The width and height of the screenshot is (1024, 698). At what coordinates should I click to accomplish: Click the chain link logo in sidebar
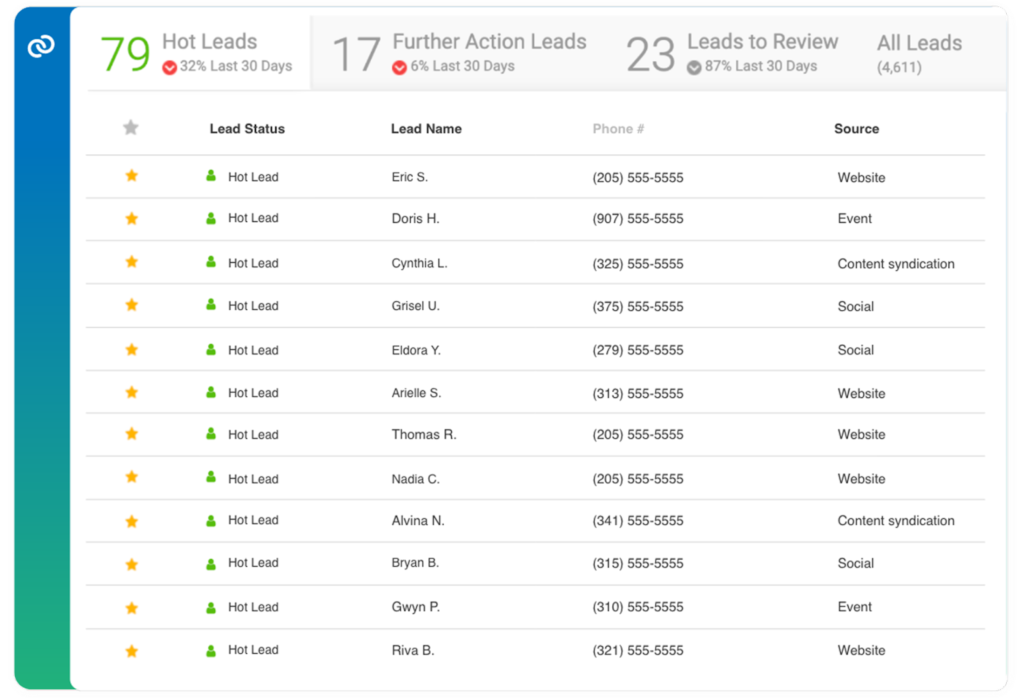(41, 46)
